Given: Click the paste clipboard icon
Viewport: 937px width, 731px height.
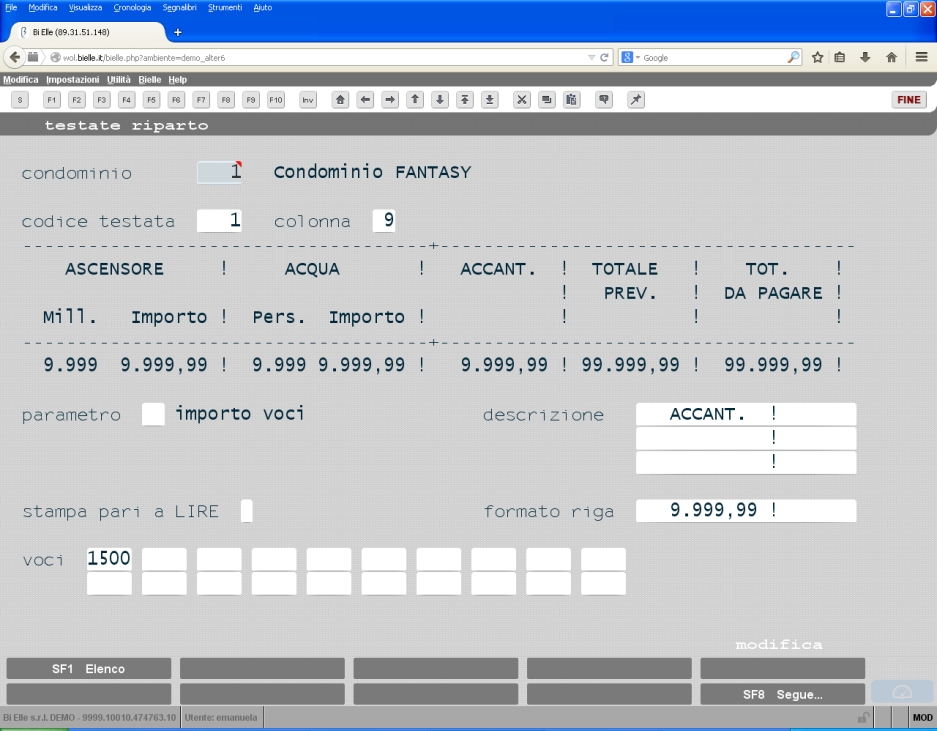Looking at the screenshot, I should tap(571, 100).
